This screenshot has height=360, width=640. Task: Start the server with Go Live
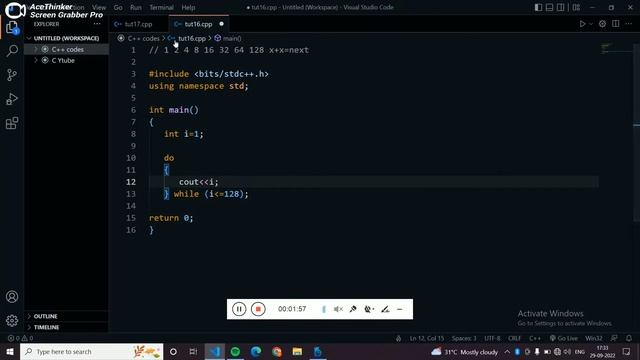[563, 338]
